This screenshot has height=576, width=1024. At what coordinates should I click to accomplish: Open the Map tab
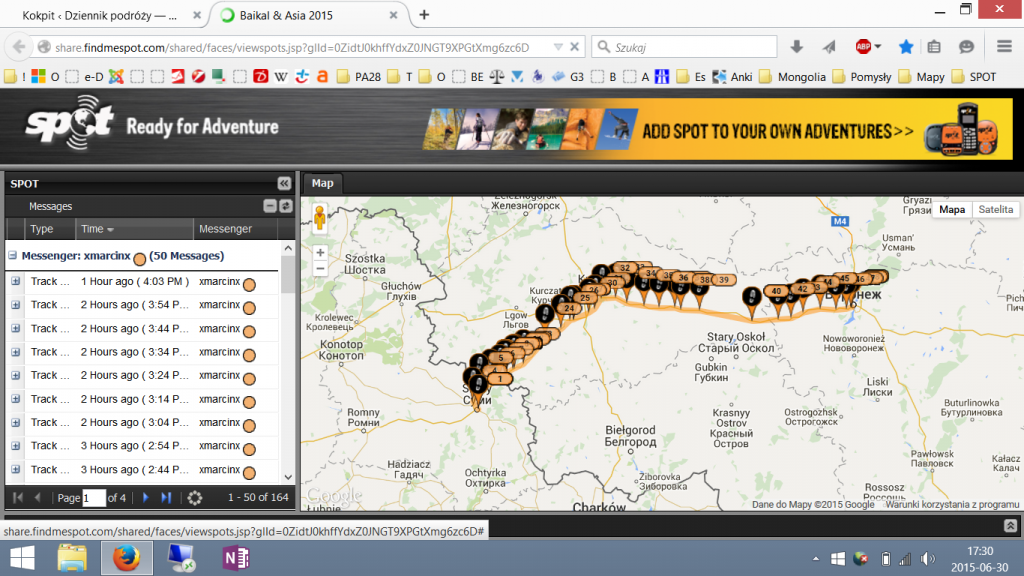coord(323,184)
